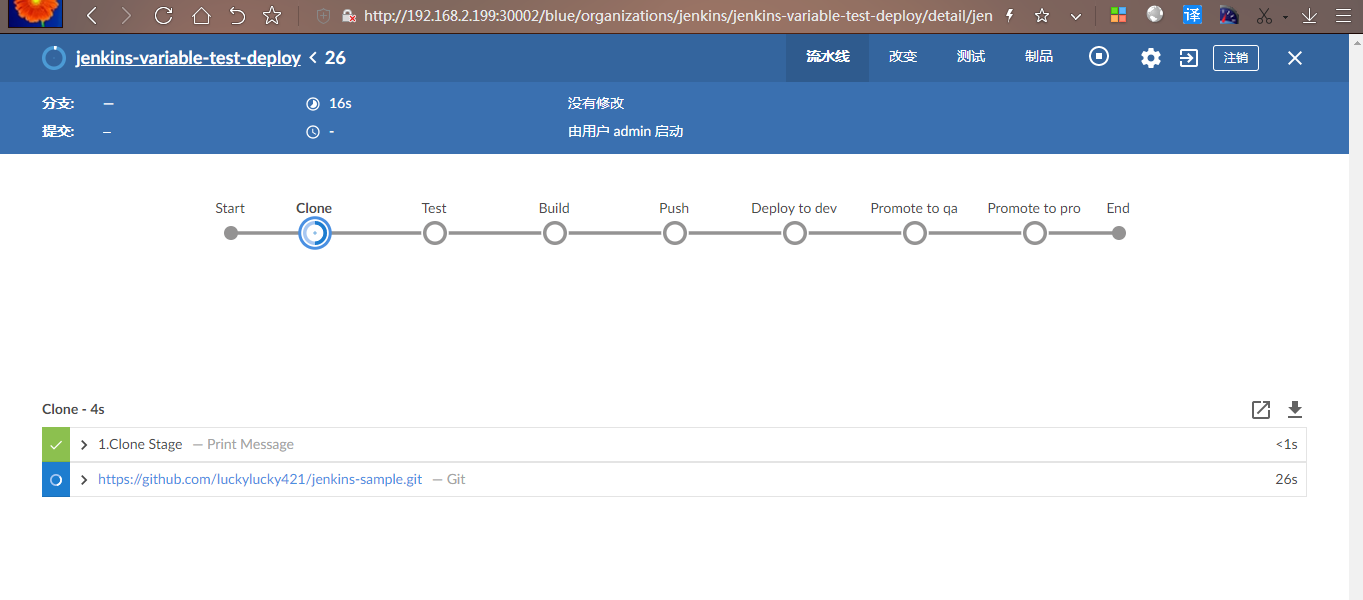The image size is (1363, 600).
Task: Click the favorites star left of address bar
Action: pyautogui.click(x=271, y=15)
